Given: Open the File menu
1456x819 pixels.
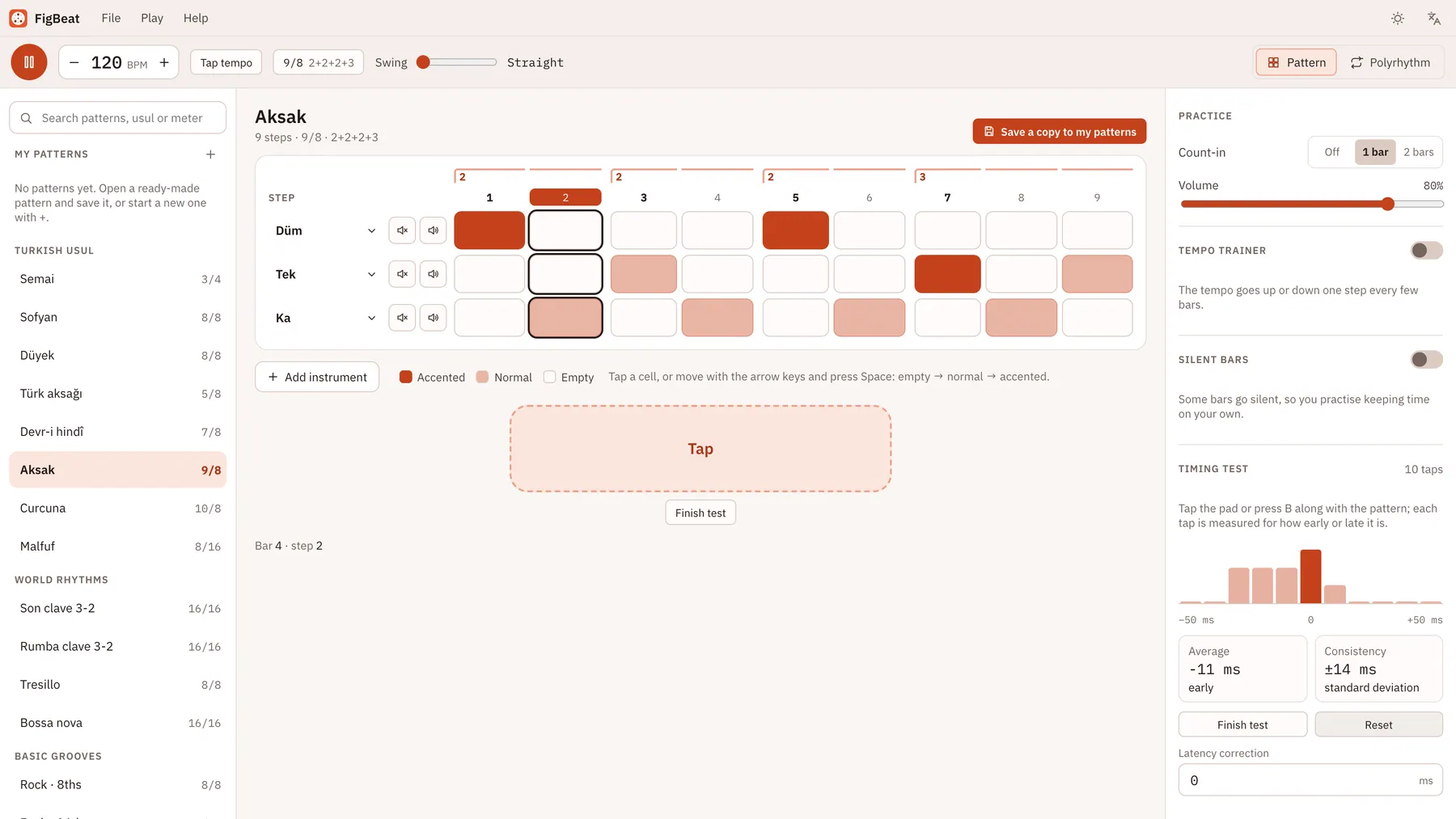Looking at the screenshot, I should [111, 18].
